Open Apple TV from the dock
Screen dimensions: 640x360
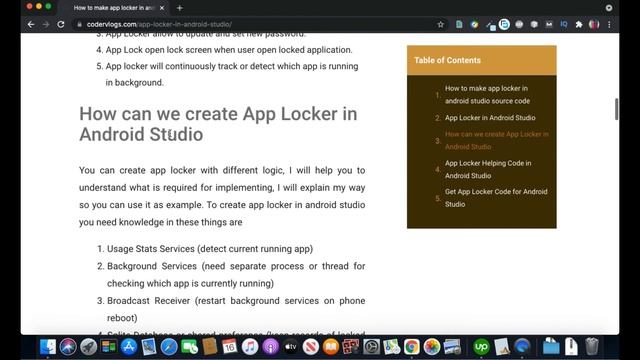click(x=290, y=347)
